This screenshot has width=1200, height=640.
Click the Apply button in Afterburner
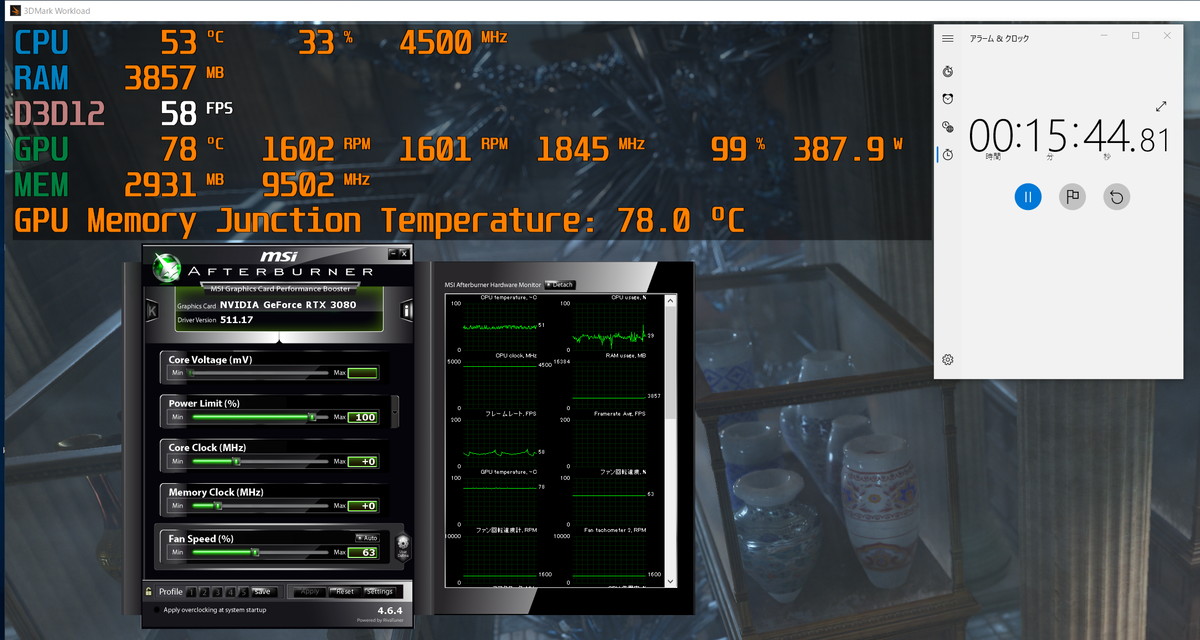310,591
